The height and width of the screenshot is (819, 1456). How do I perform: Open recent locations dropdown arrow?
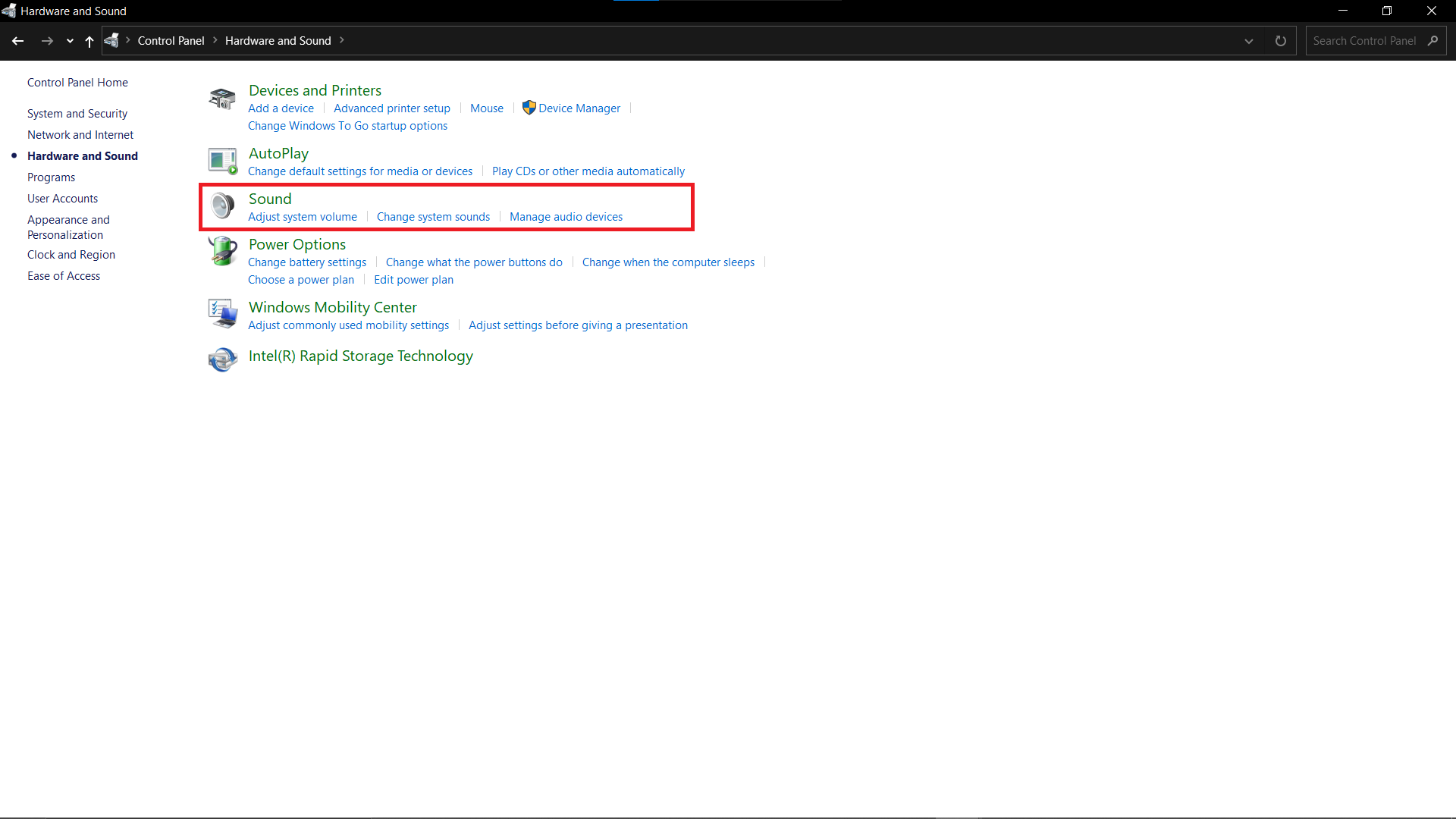(x=70, y=41)
